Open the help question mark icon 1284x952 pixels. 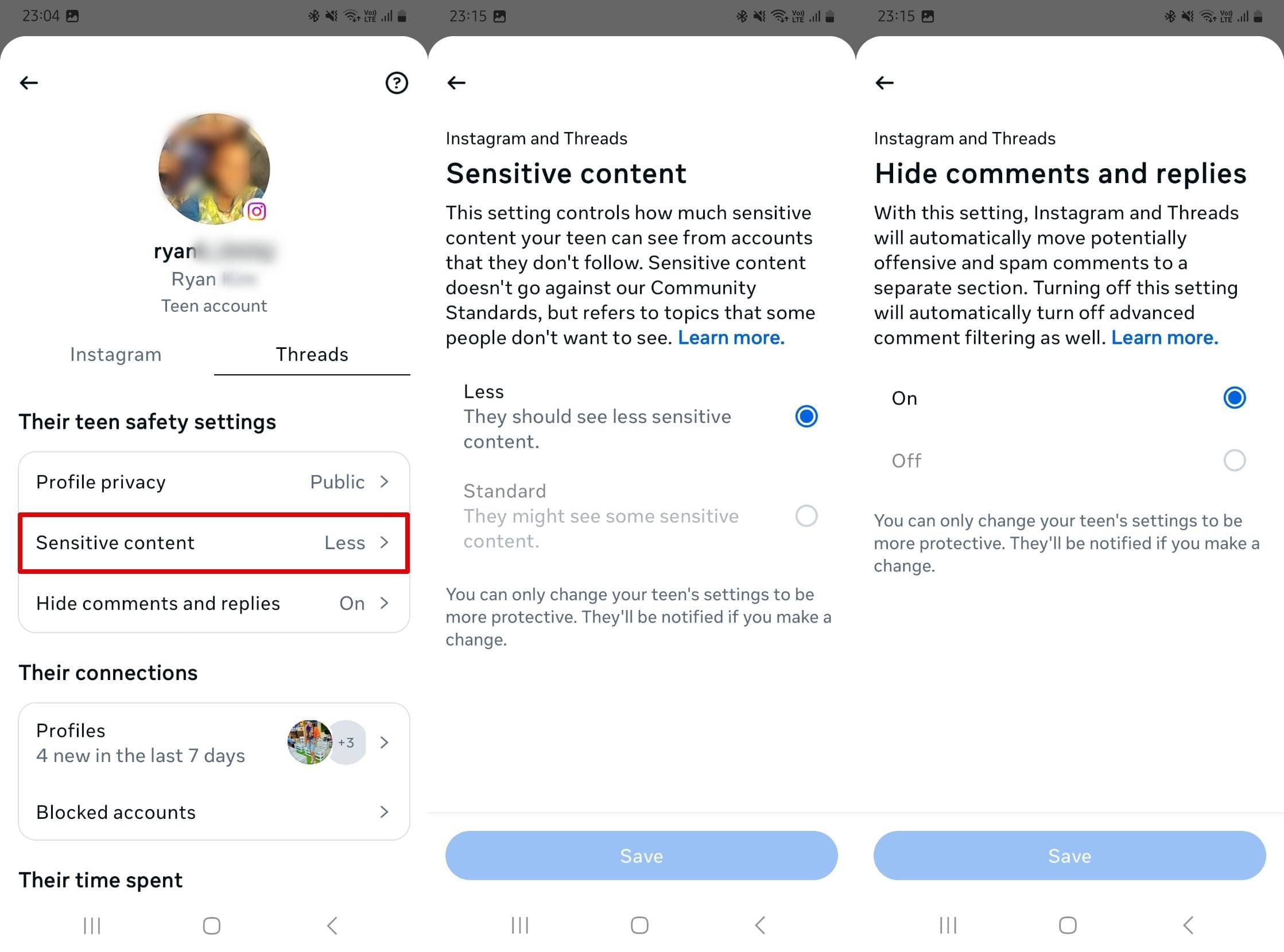pos(397,83)
